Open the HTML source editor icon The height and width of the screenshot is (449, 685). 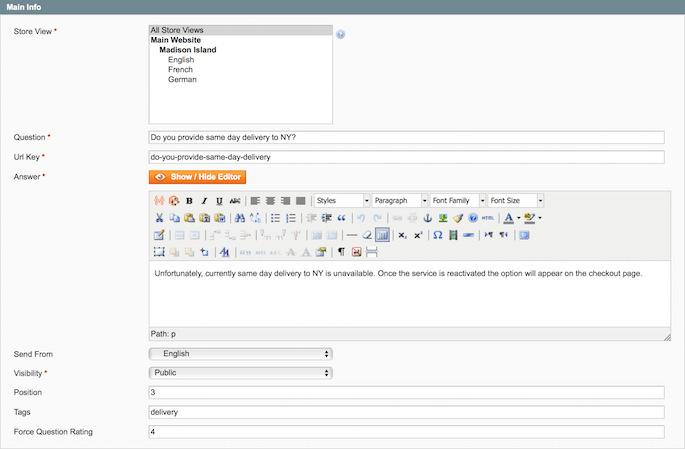click(x=488, y=218)
